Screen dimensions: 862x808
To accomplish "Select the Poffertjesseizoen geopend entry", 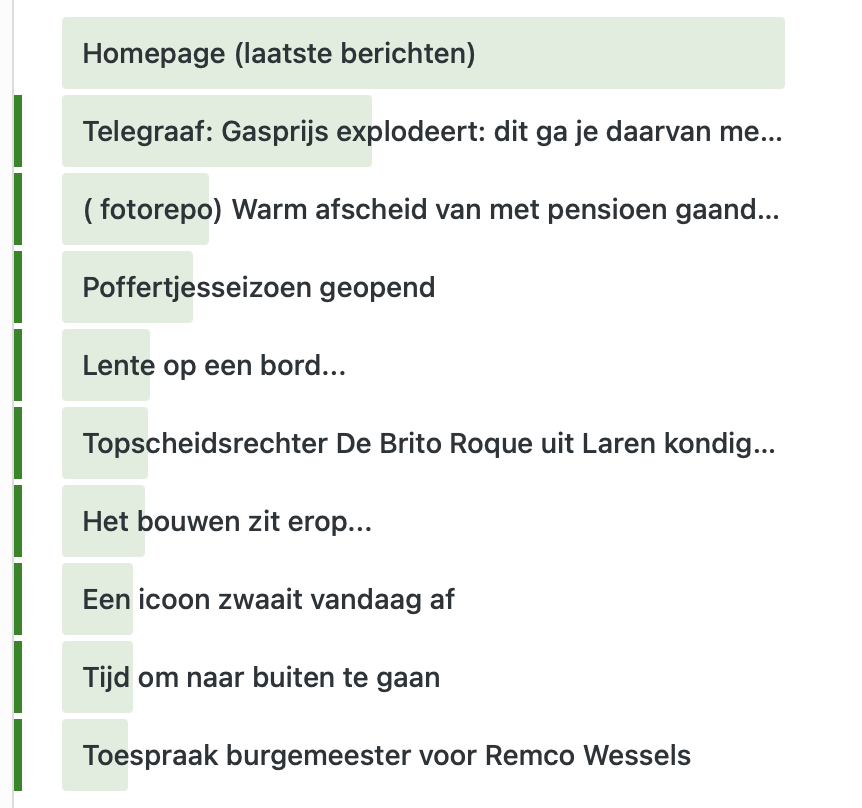I will pos(259,288).
